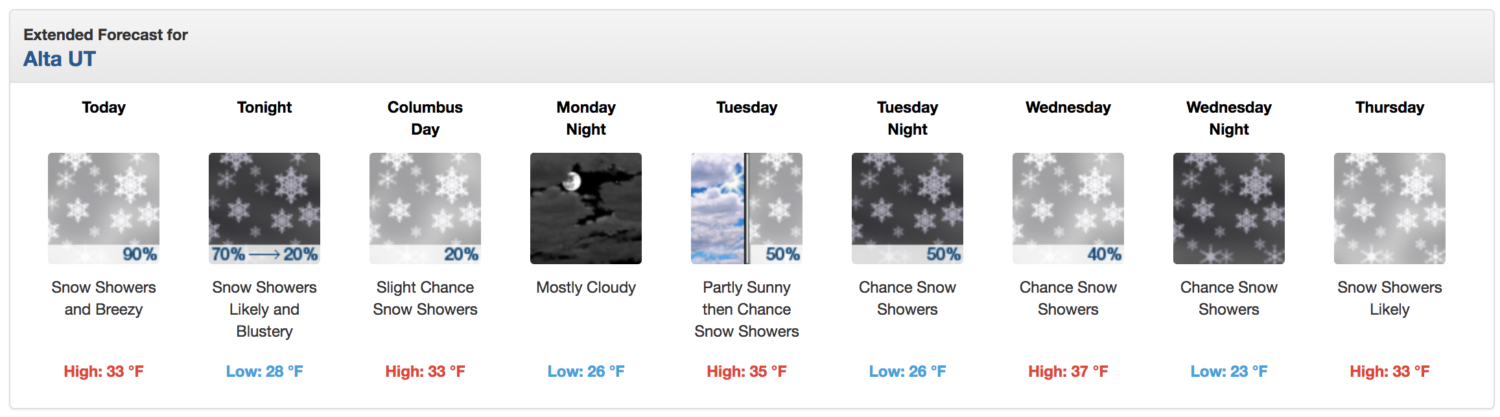Select Tuesday's partly sunny then snow icon
1500x417 pixels.
(x=747, y=208)
